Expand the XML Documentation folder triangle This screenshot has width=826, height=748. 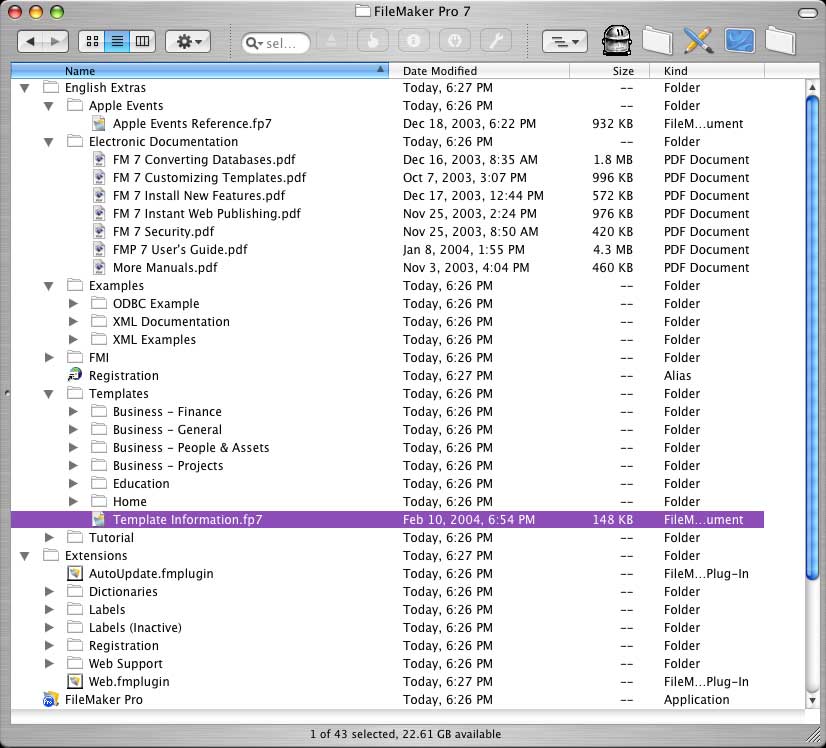pyautogui.click(x=73, y=321)
